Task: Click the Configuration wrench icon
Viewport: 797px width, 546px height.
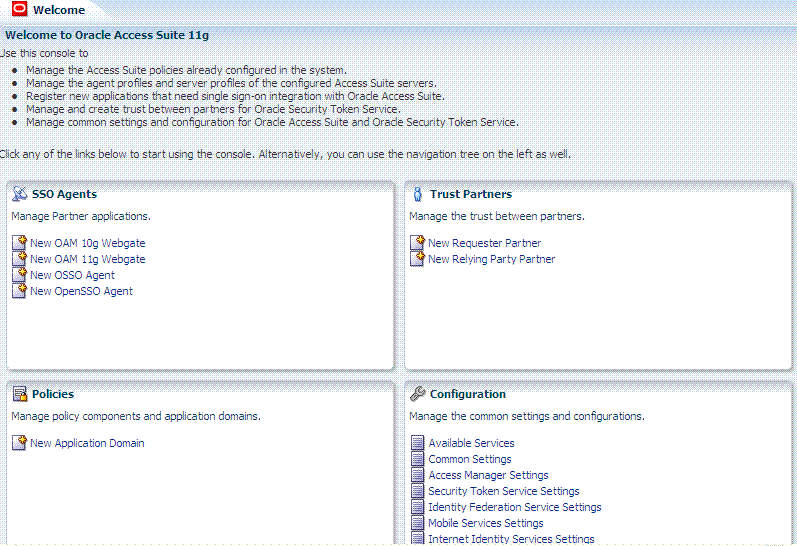Action: coord(418,393)
